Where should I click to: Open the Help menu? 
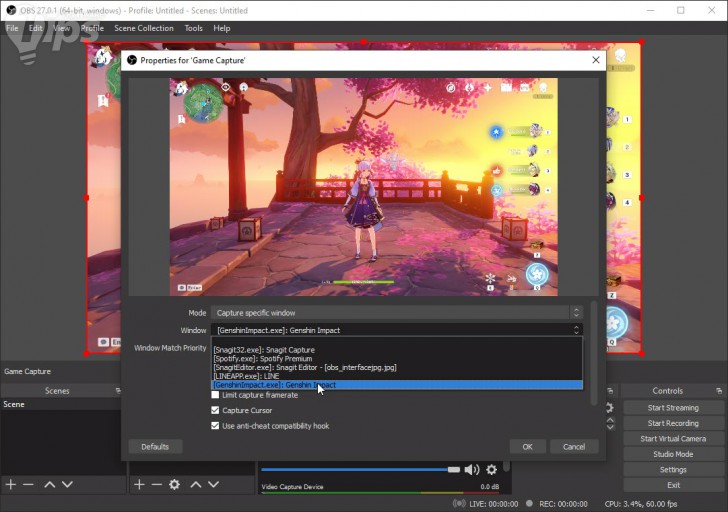click(x=222, y=28)
